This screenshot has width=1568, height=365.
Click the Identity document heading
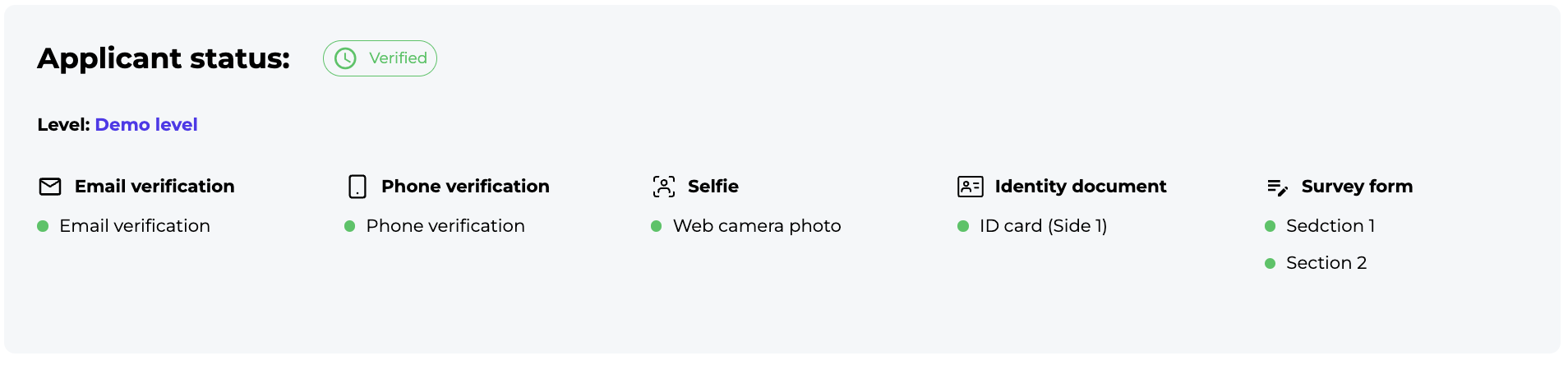(x=1080, y=187)
